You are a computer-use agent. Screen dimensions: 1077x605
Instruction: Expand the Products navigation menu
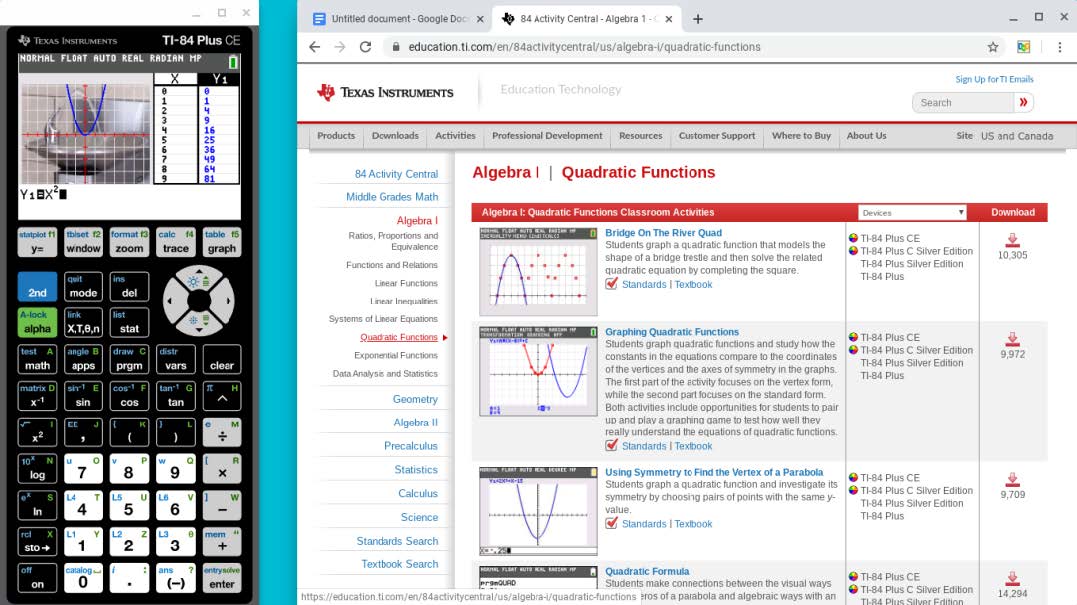point(336,136)
